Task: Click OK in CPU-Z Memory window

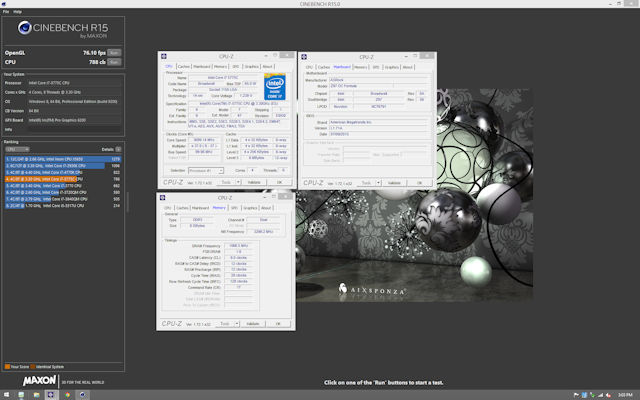Action: click(x=278, y=324)
